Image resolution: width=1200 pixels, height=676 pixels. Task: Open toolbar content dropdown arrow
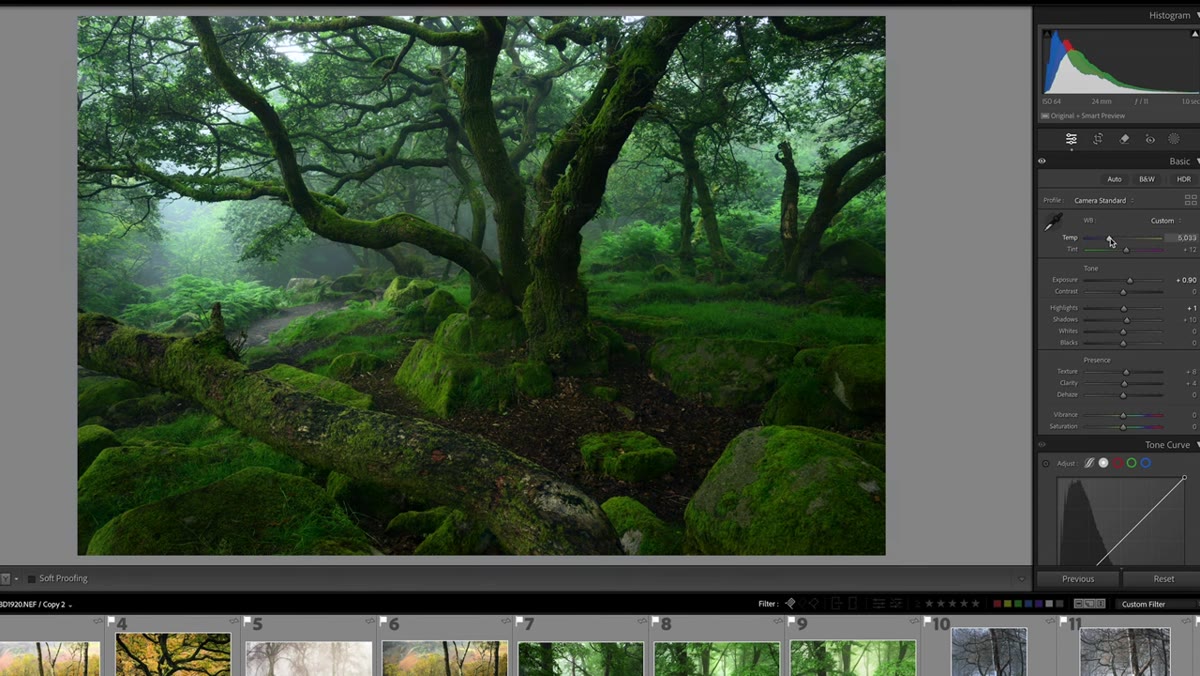(x=1021, y=578)
